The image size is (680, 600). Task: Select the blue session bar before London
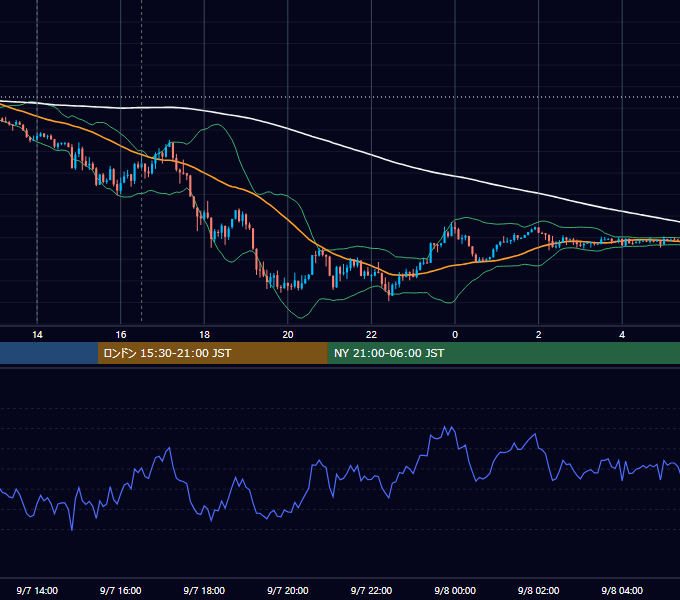[x=49, y=353]
